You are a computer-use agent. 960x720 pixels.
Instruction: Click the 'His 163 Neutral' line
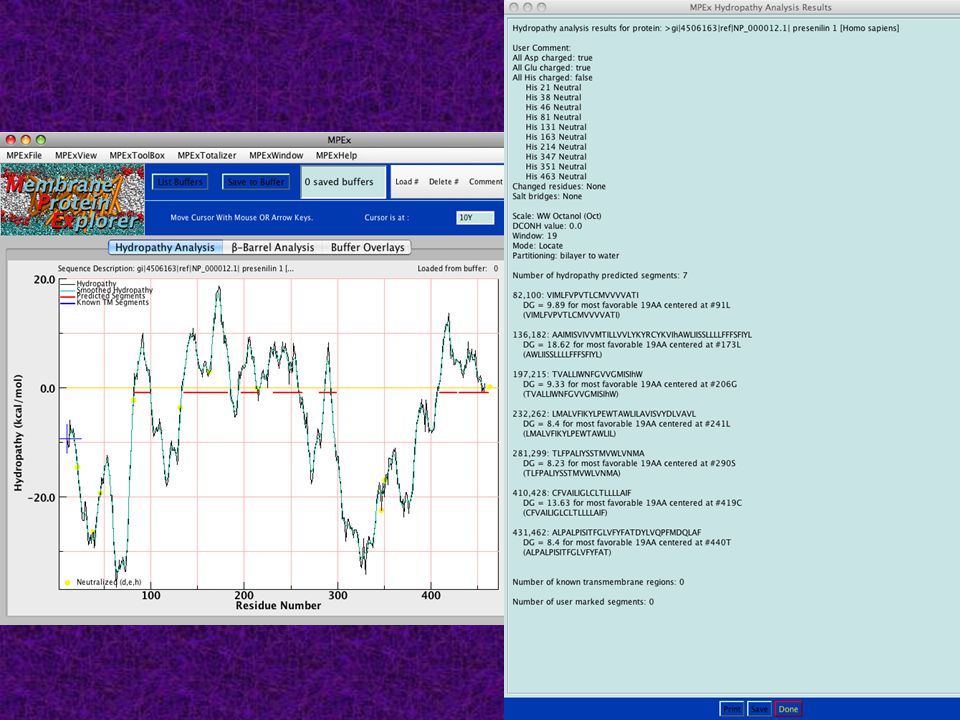tap(556, 137)
